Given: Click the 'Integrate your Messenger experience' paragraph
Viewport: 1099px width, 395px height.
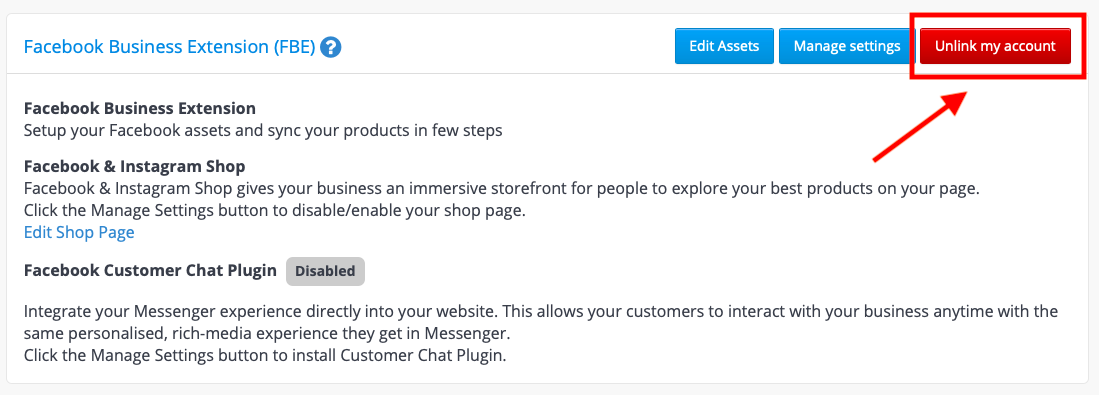Looking at the screenshot, I should (x=541, y=310).
